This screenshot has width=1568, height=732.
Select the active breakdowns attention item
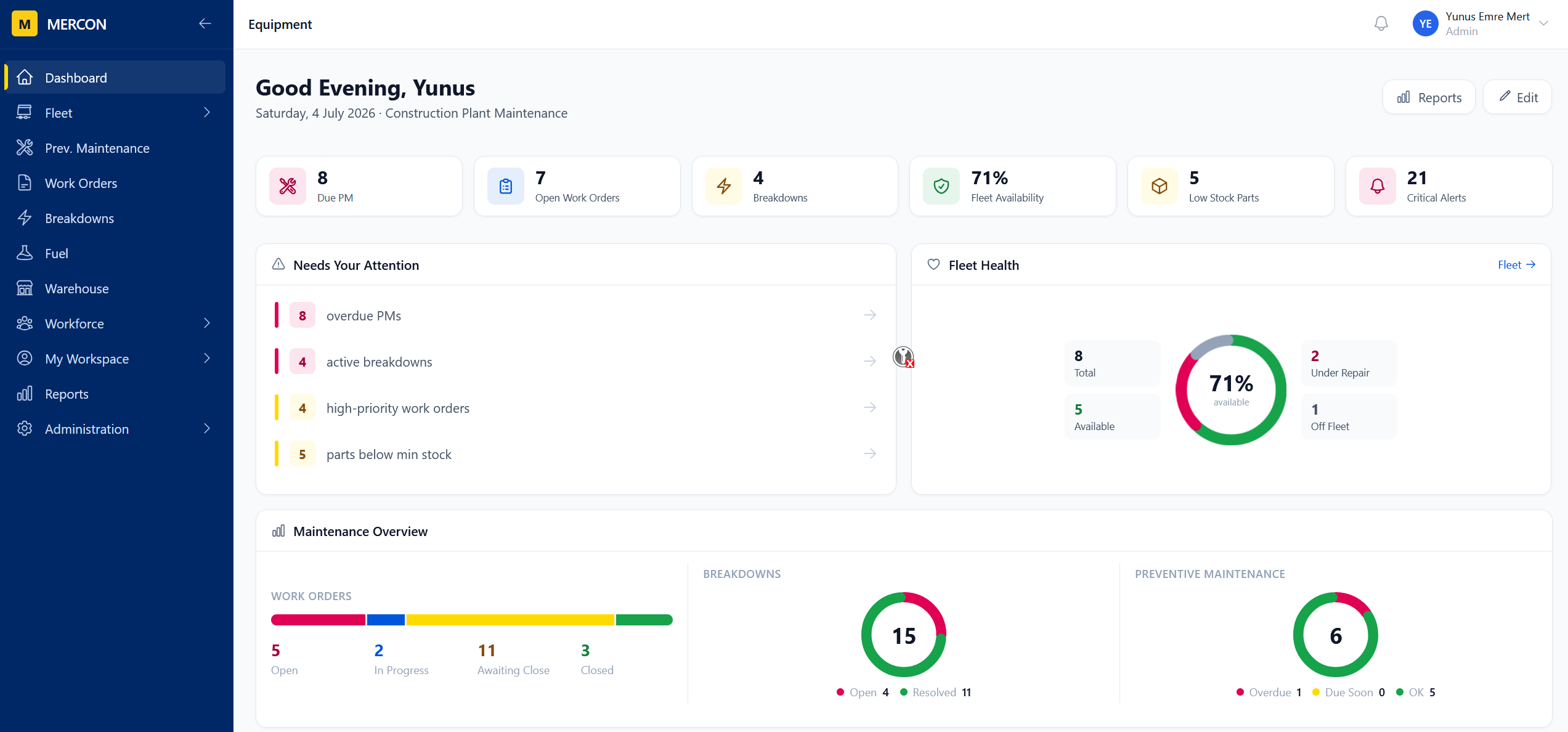pos(576,362)
